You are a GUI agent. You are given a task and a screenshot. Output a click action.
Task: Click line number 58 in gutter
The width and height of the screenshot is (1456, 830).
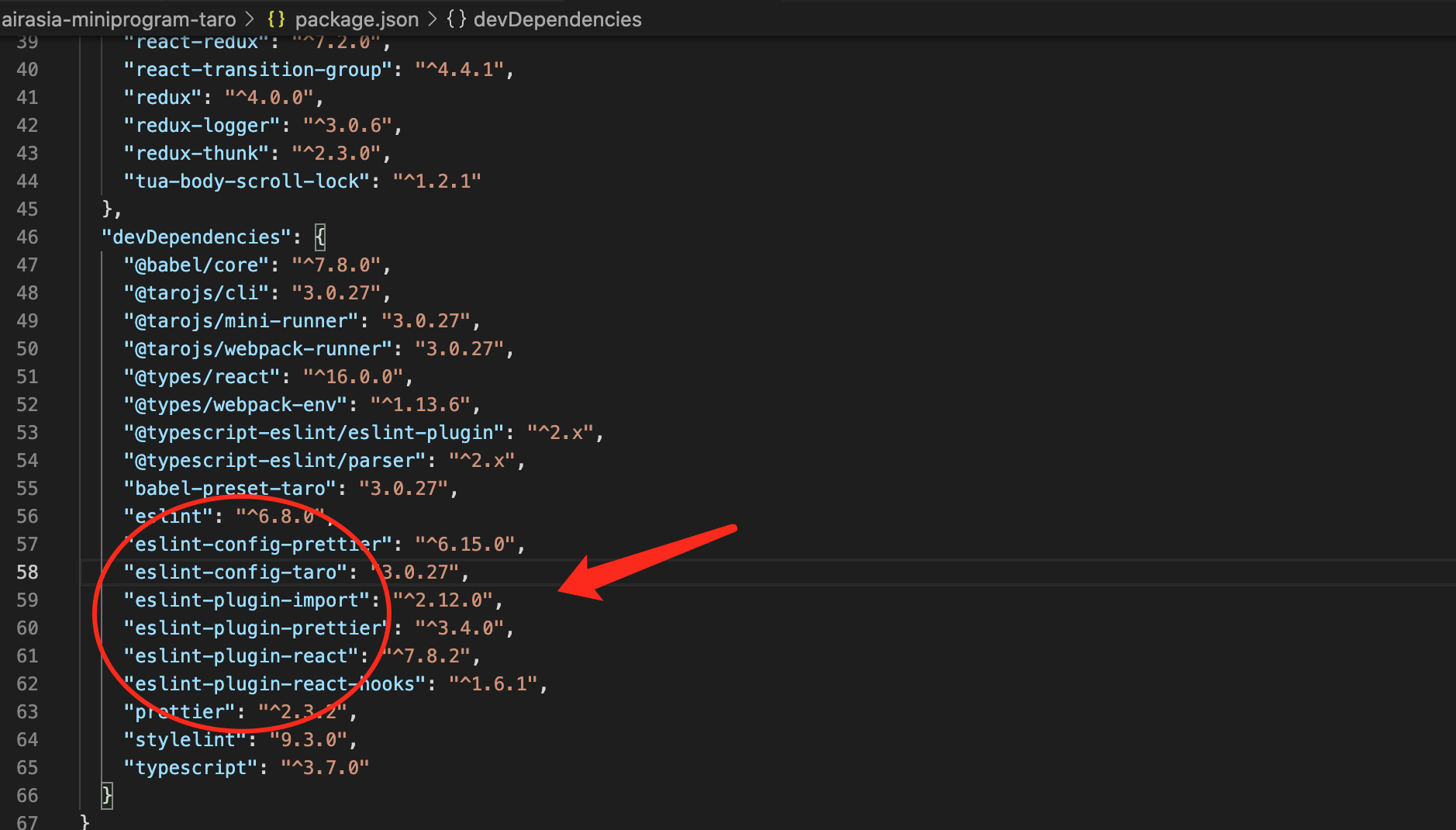pyautogui.click(x=27, y=572)
